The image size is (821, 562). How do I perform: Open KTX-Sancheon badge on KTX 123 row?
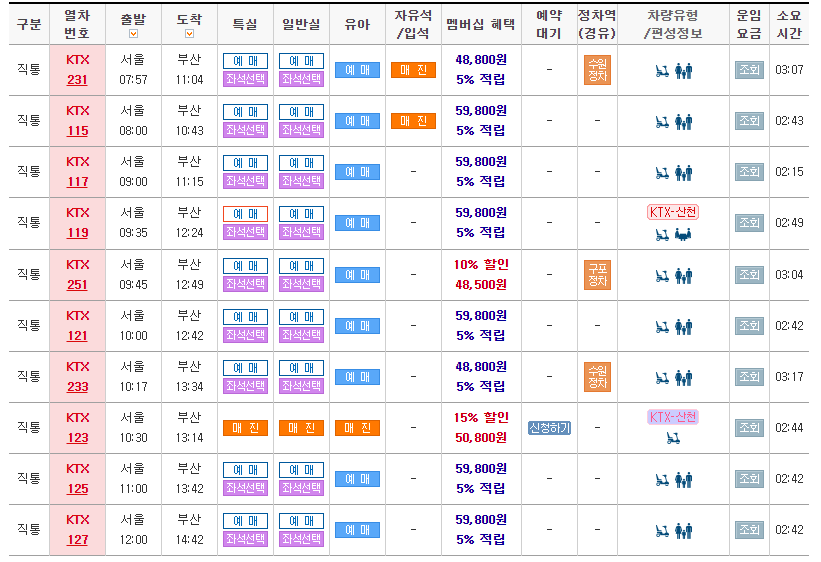click(673, 417)
